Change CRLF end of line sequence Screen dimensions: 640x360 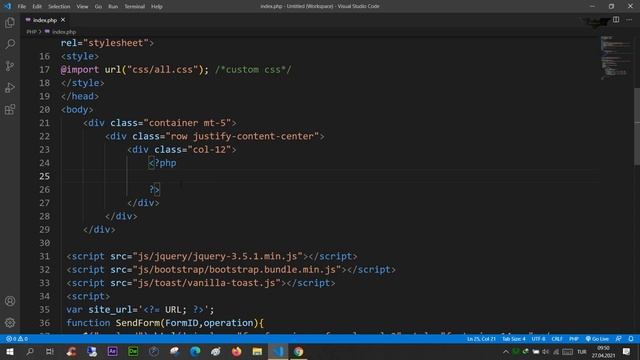point(557,339)
